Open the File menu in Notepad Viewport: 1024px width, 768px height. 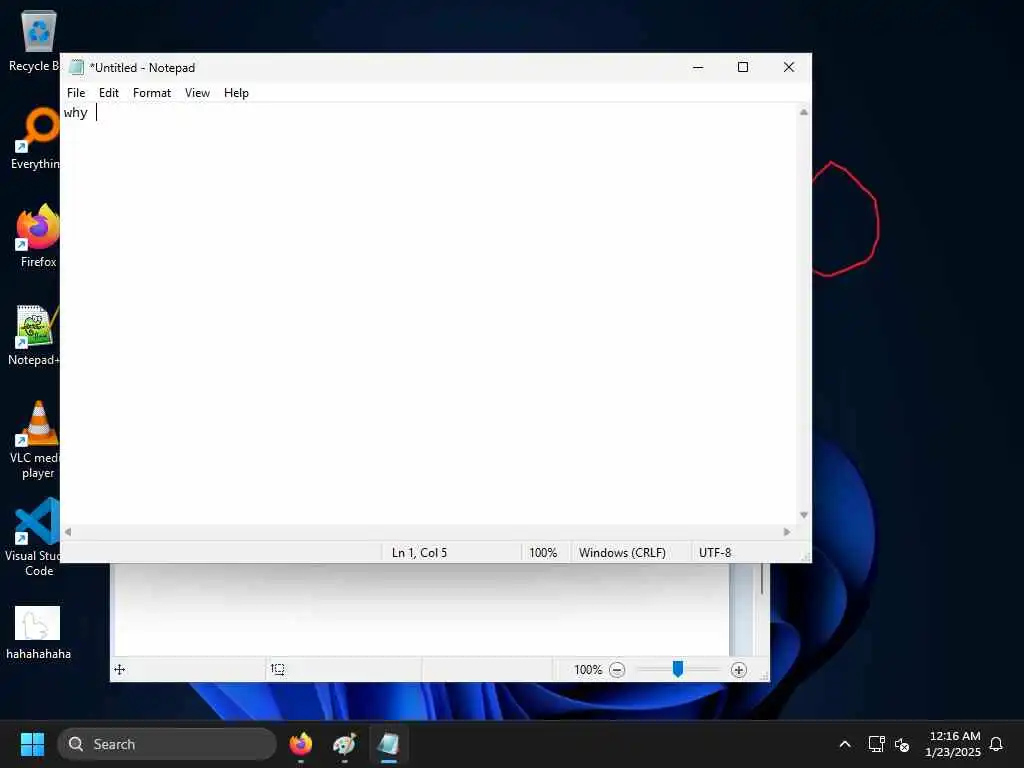tap(76, 93)
